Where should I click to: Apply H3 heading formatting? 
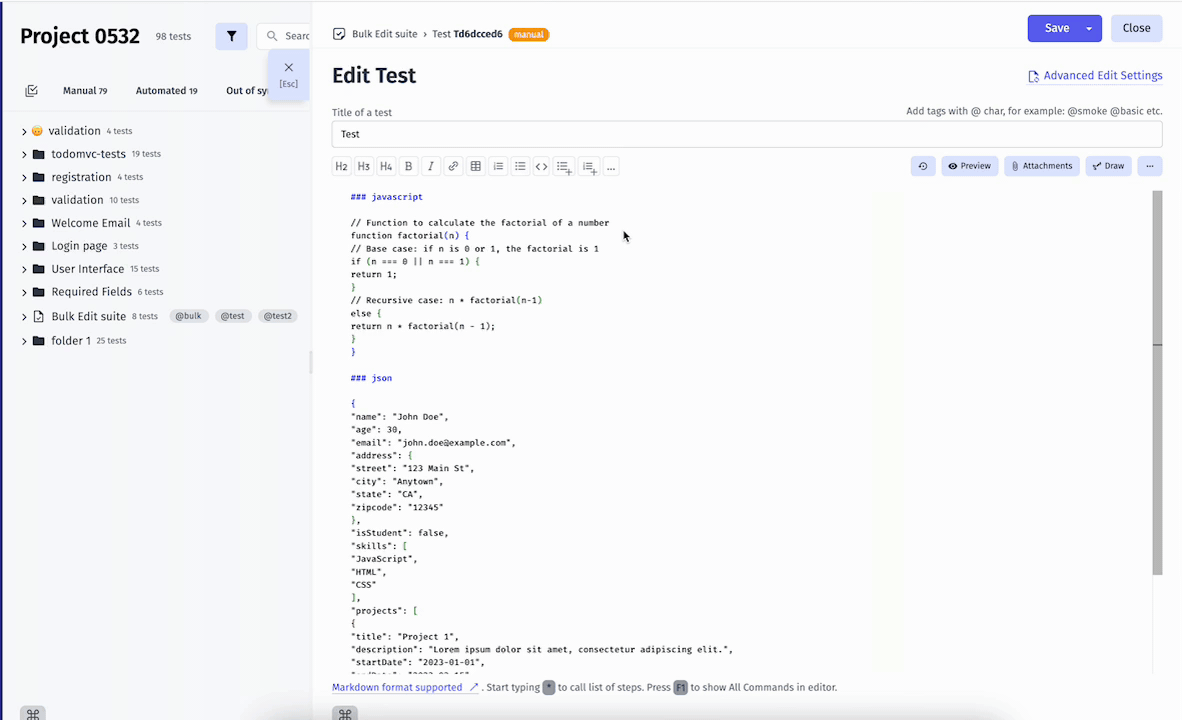point(364,167)
